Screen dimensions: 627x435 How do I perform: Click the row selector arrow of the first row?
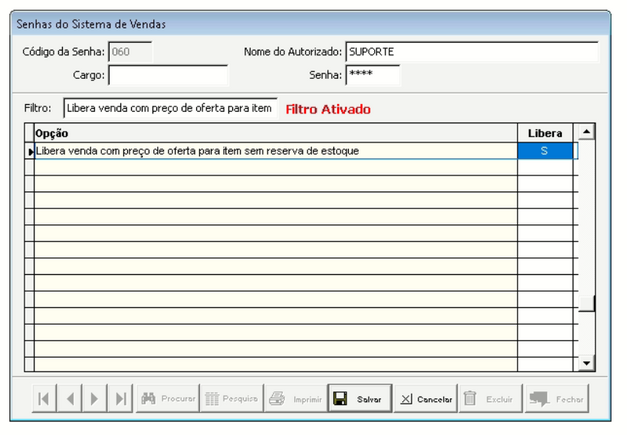tap(30, 152)
